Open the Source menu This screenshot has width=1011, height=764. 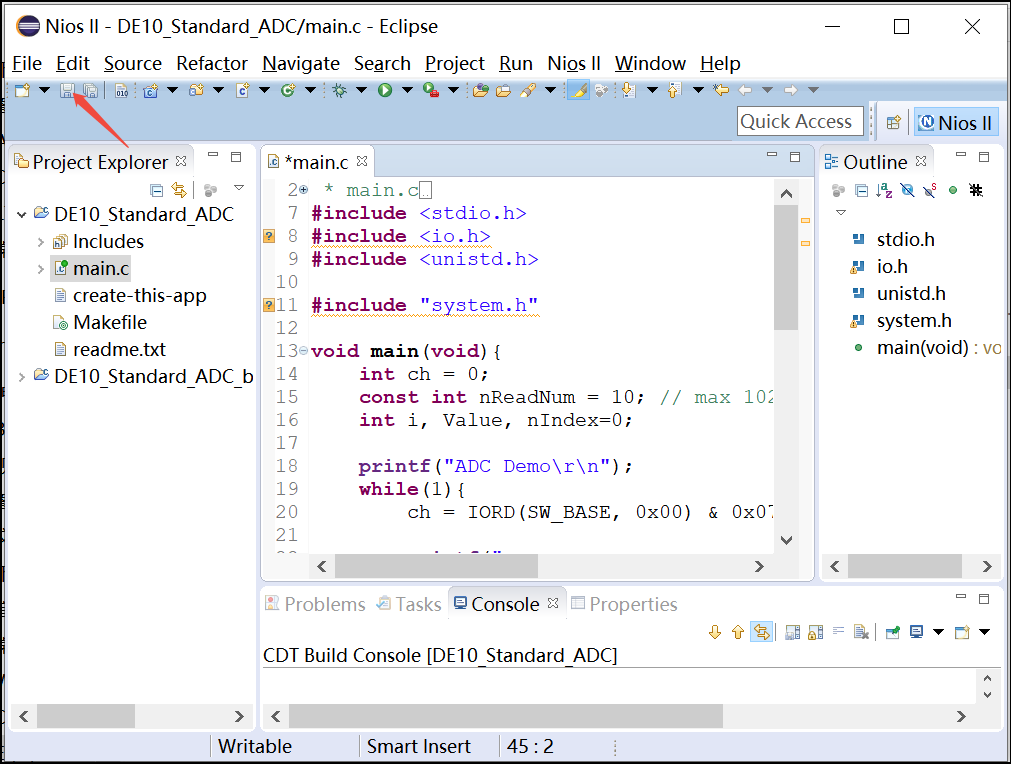point(133,63)
